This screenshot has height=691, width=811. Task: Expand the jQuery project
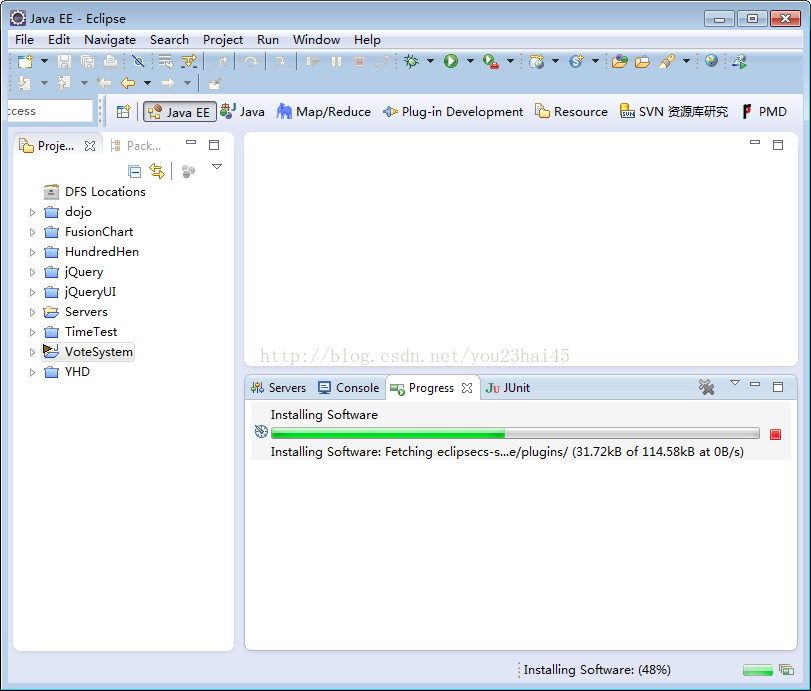point(32,273)
